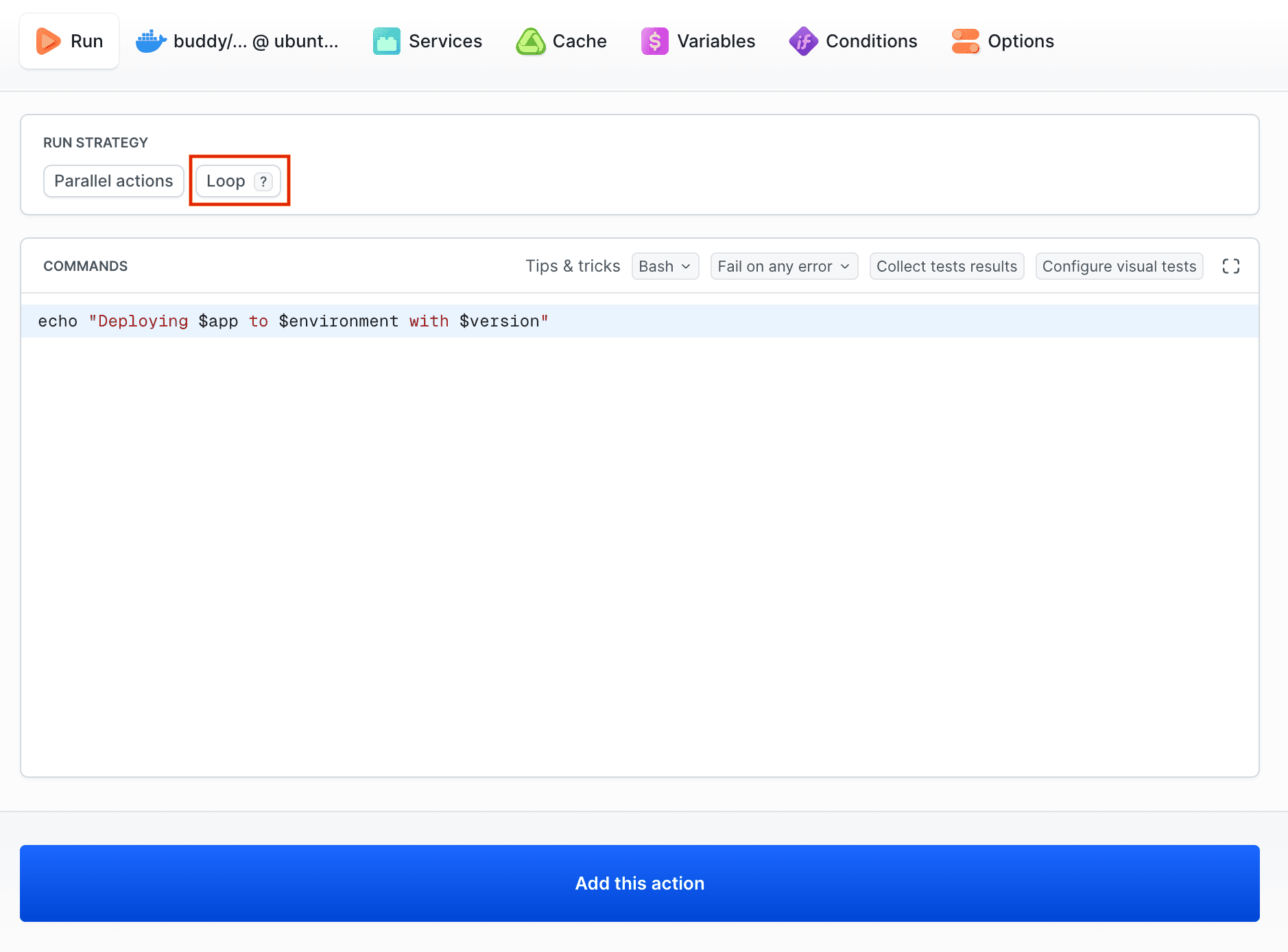Select the Run action icon

click(46, 40)
